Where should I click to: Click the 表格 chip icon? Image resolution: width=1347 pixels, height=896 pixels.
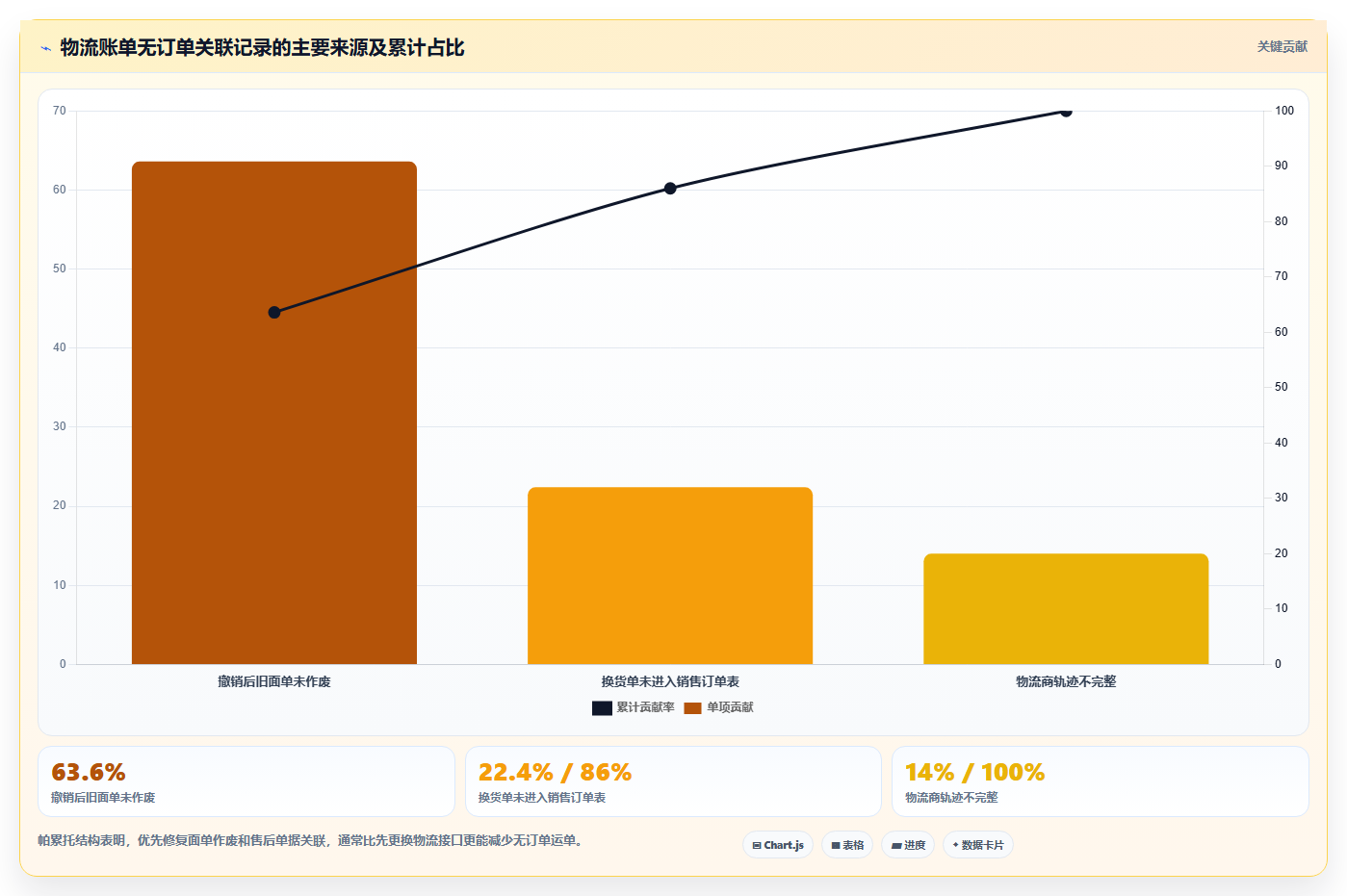tap(836, 846)
